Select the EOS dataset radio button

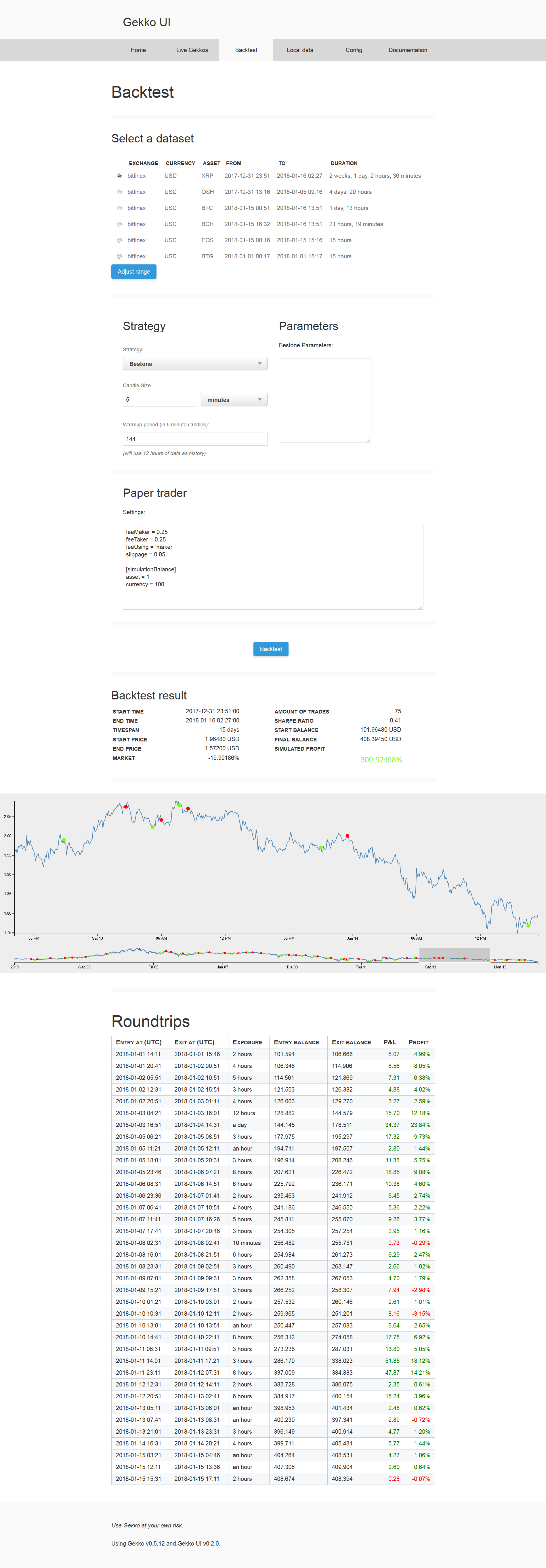(x=119, y=241)
